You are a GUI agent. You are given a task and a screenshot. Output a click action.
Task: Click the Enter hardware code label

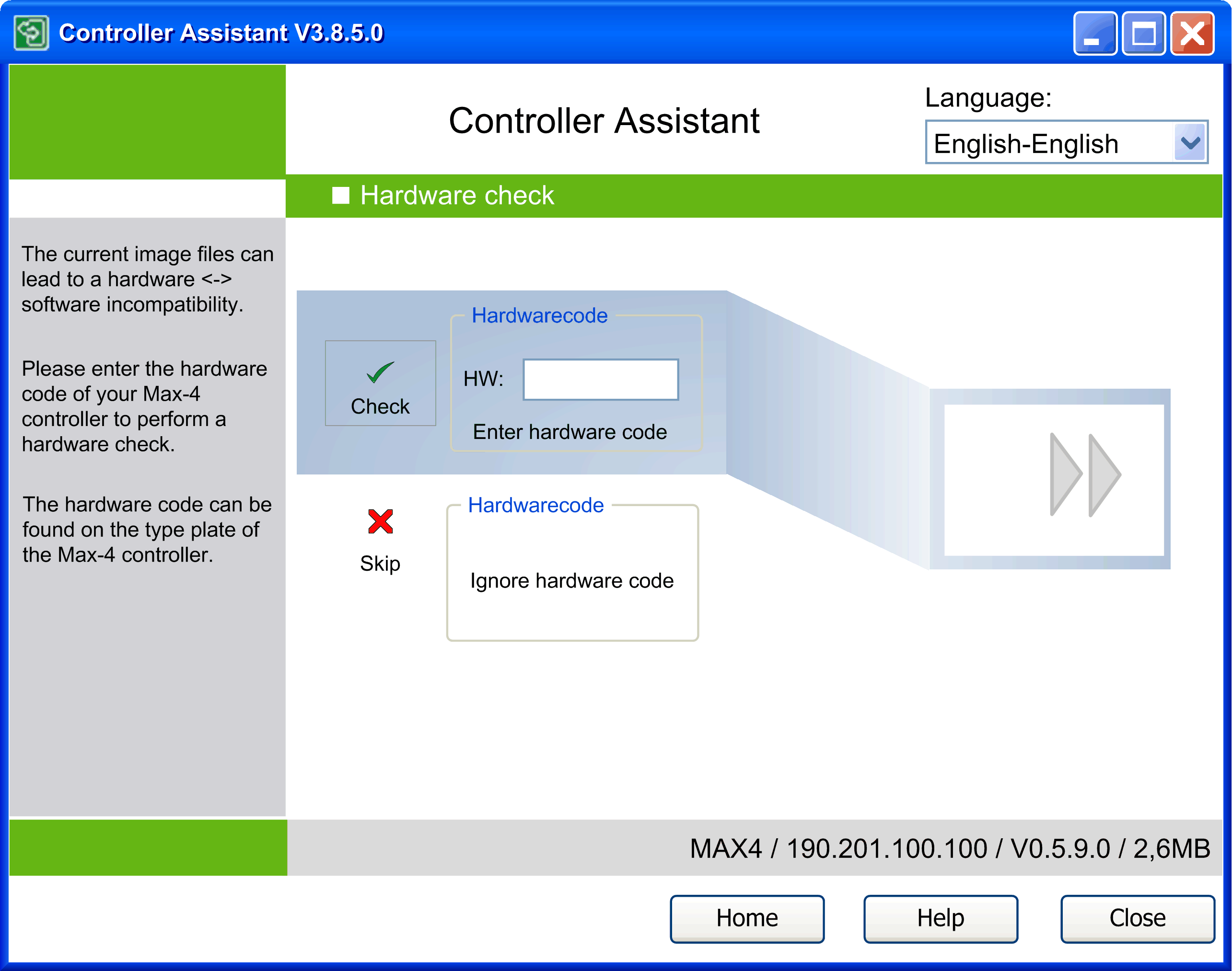point(570,432)
